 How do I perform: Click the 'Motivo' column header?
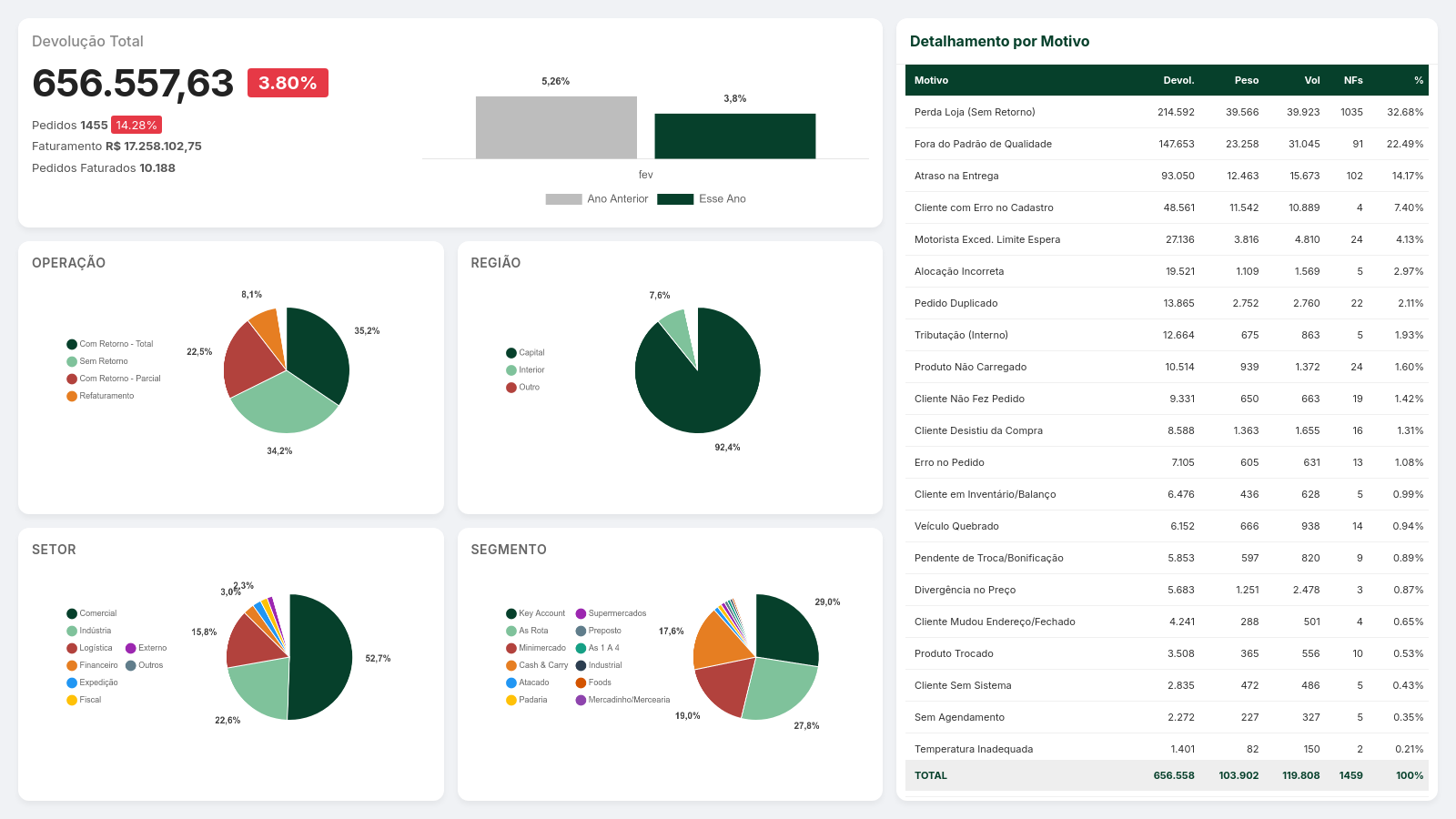pos(931,80)
